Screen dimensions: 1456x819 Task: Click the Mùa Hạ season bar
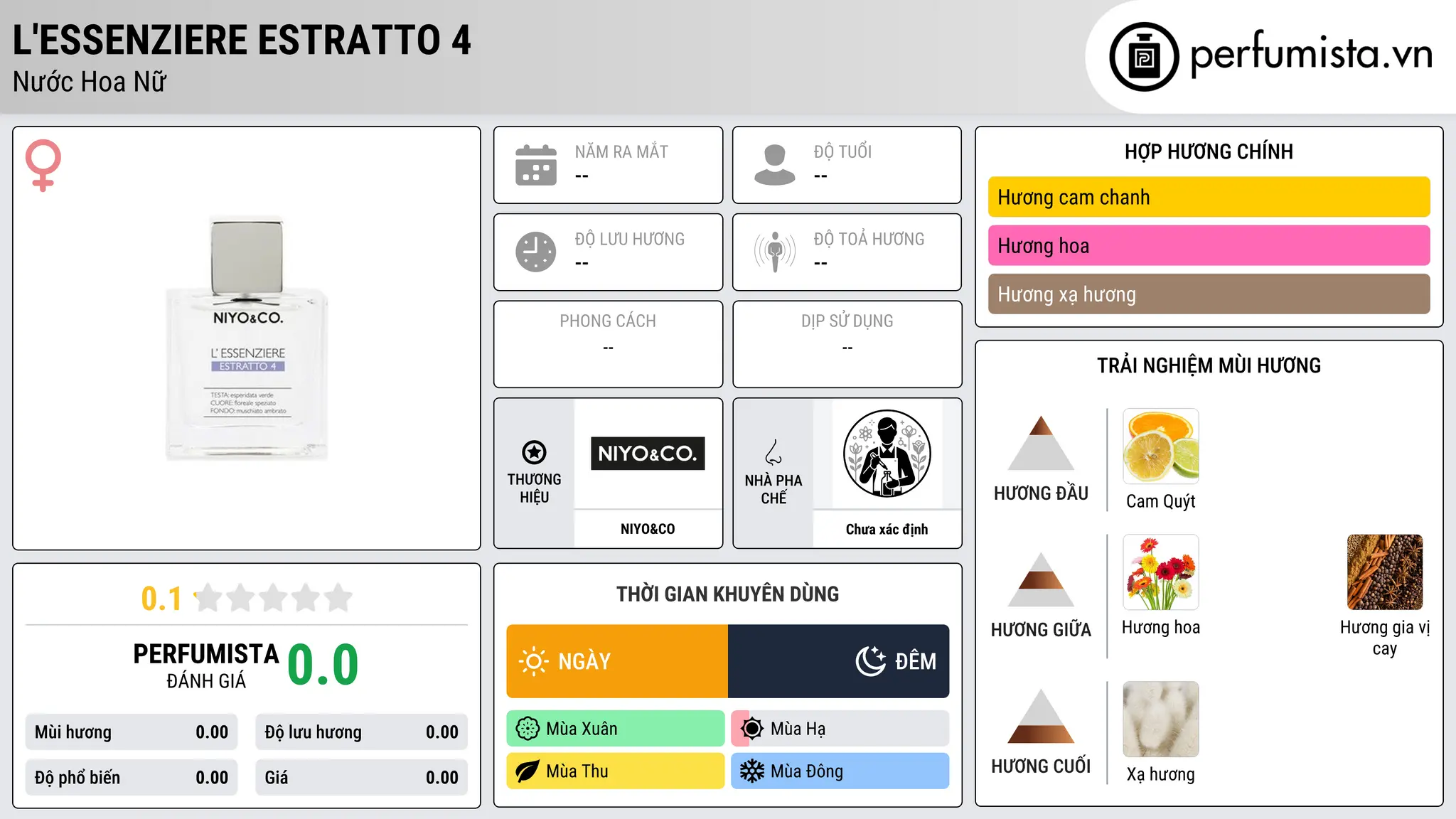pyautogui.click(x=840, y=729)
